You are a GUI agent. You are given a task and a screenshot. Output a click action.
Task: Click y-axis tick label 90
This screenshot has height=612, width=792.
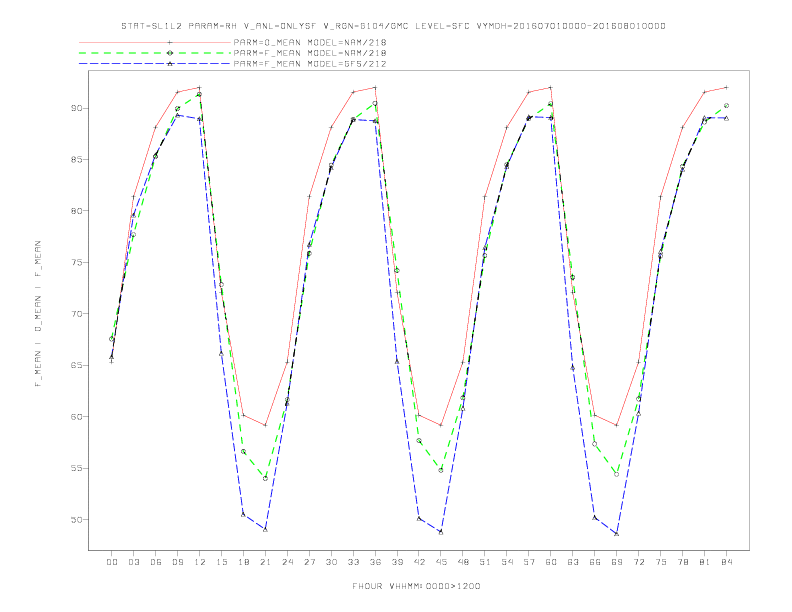point(76,108)
